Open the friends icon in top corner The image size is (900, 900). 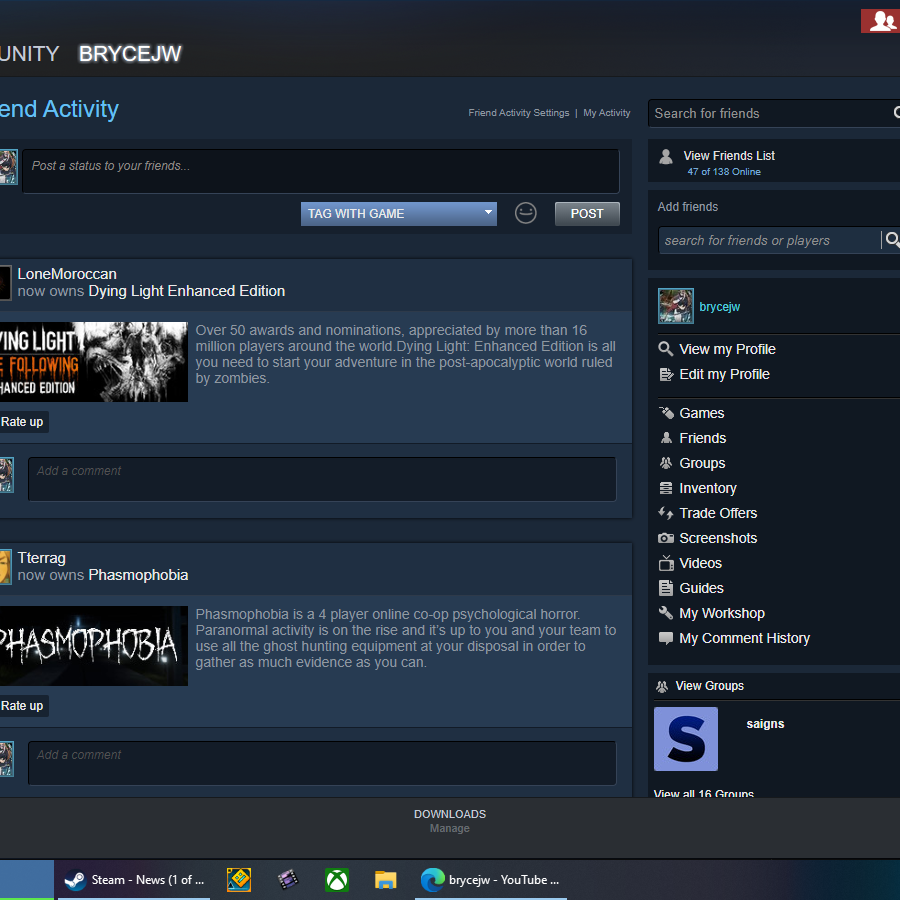pos(882,21)
